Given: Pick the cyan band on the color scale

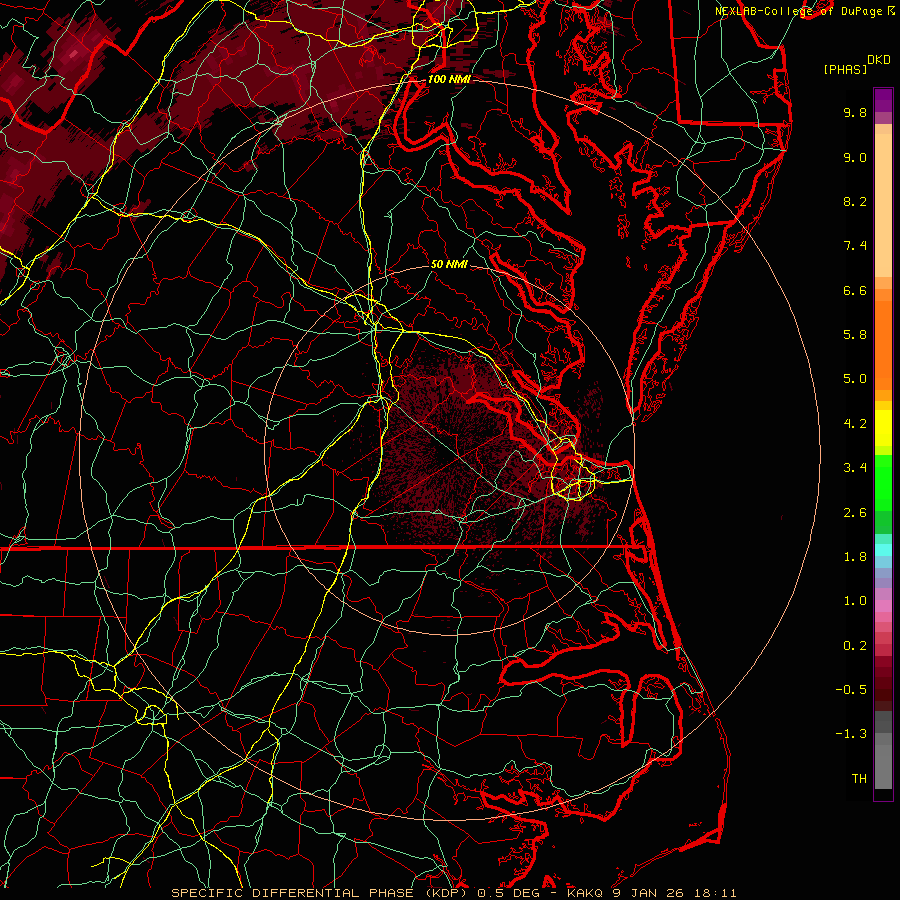Looking at the screenshot, I should tap(883, 550).
